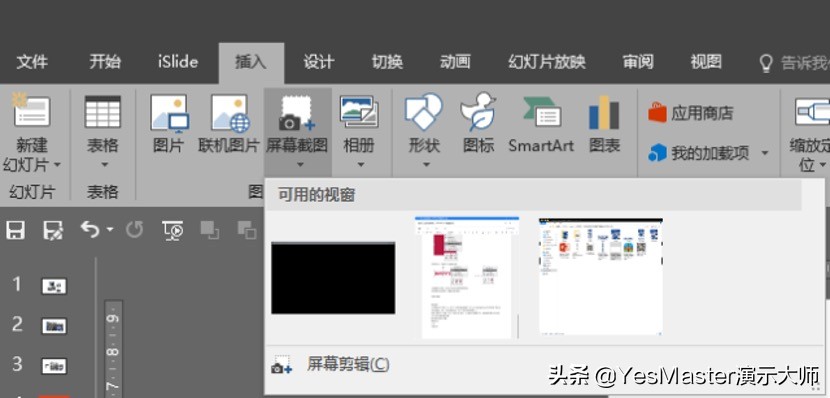Start slideshow from beginning icon
This screenshot has height=398, width=830.
pyautogui.click(x=173, y=230)
